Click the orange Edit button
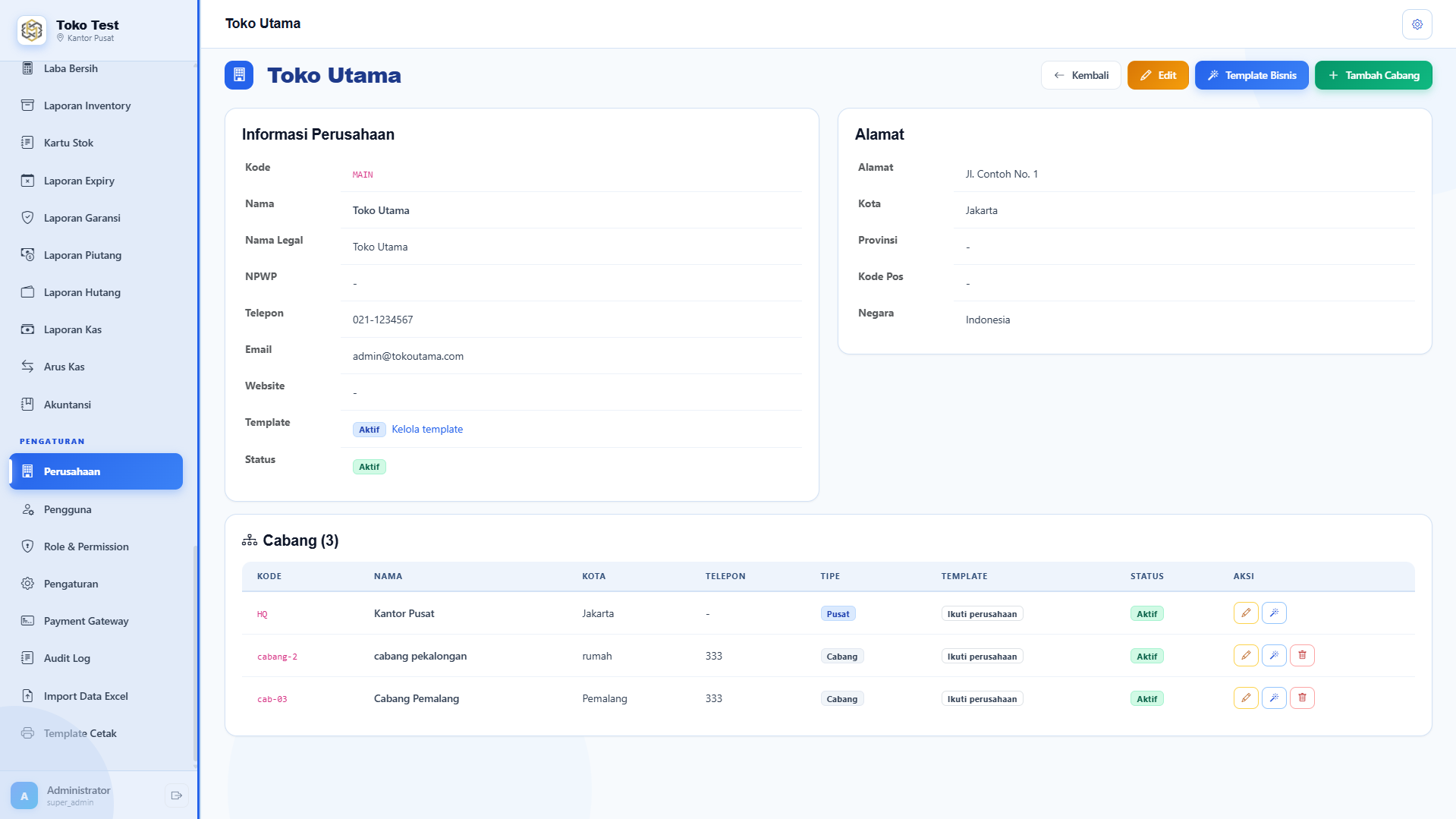 coord(1158,75)
